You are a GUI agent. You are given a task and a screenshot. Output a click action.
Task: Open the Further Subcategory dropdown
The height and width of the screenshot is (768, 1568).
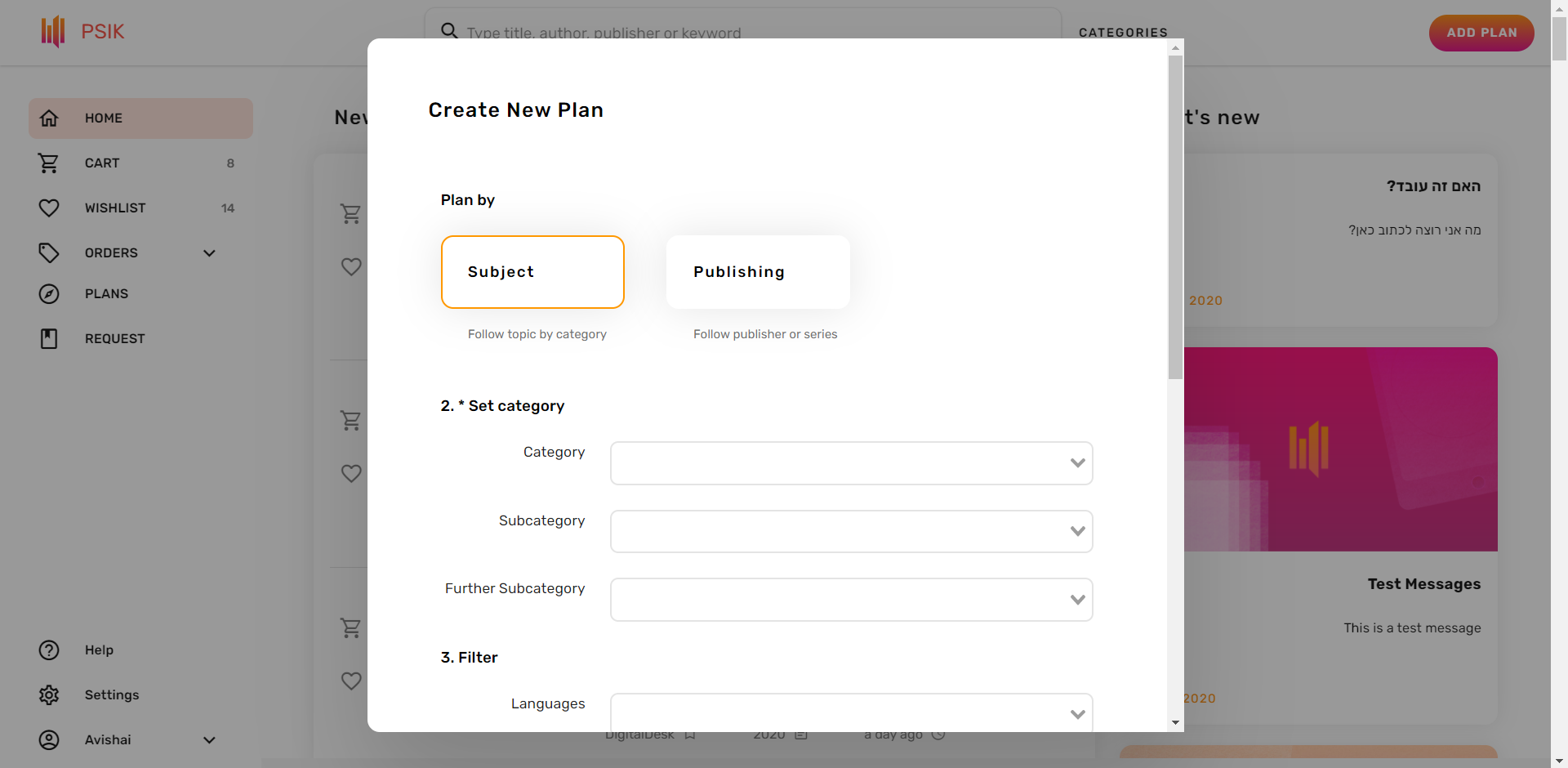coord(851,600)
